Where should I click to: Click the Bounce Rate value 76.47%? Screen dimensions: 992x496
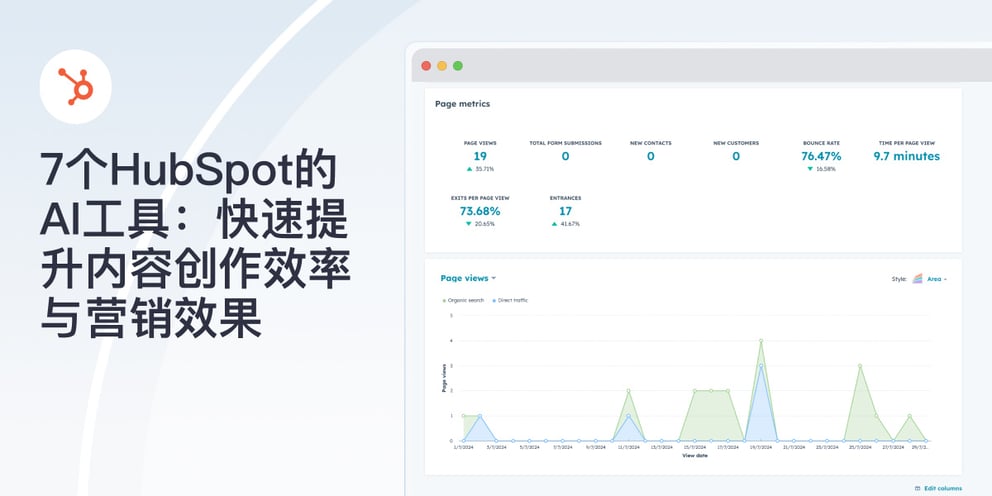pos(821,156)
